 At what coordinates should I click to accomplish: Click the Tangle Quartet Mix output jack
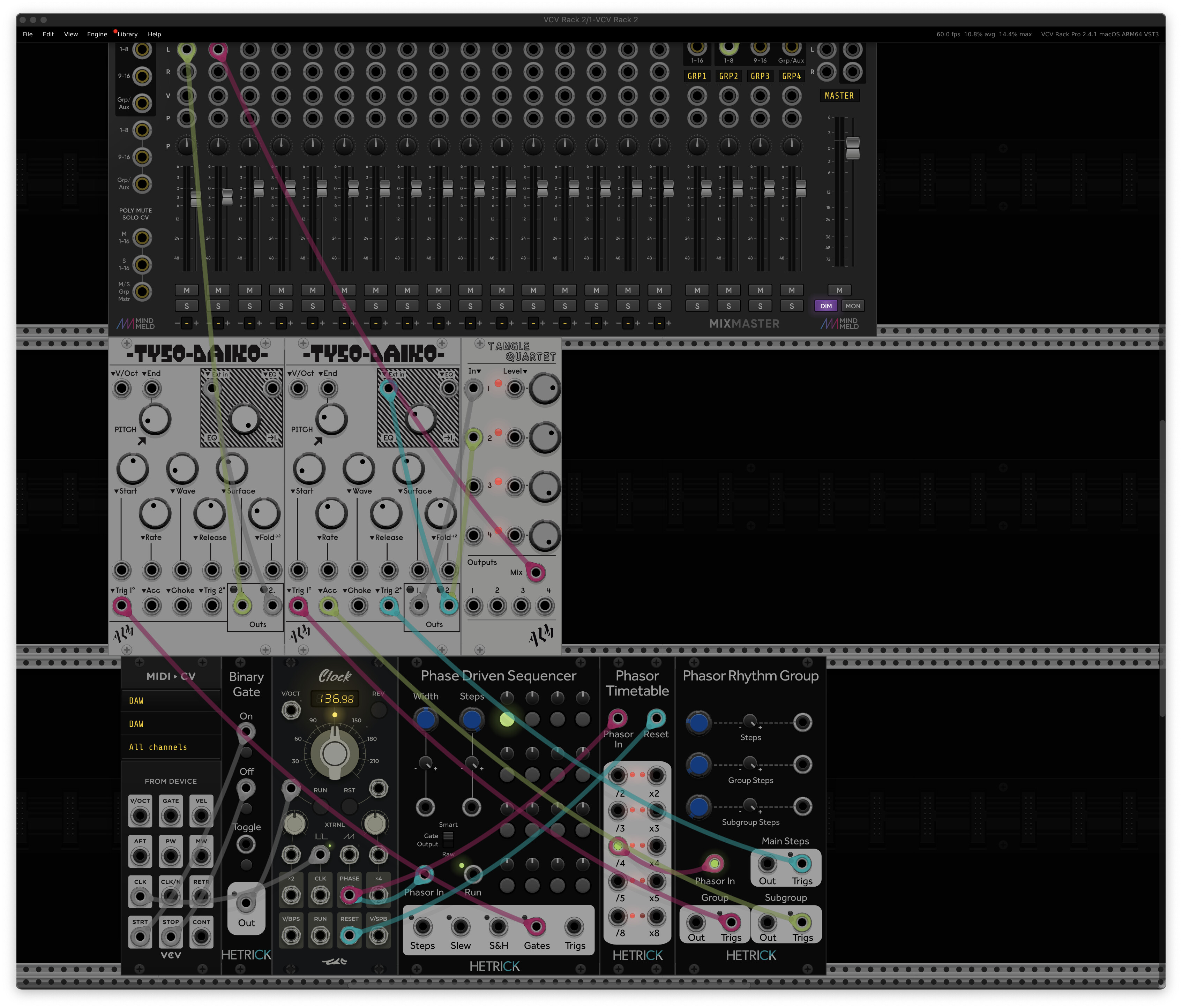coord(536,572)
